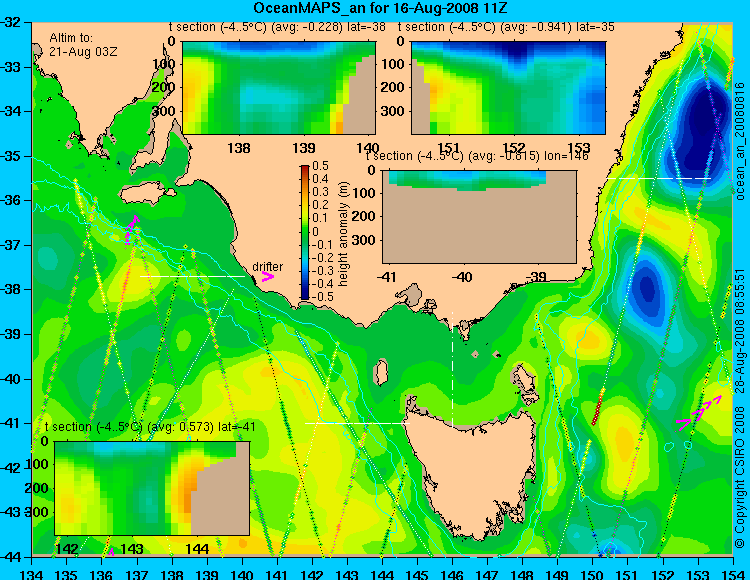Screen dimensions: 750x580
Task: Click the 146 longitude axis label
Action: pos(452,574)
